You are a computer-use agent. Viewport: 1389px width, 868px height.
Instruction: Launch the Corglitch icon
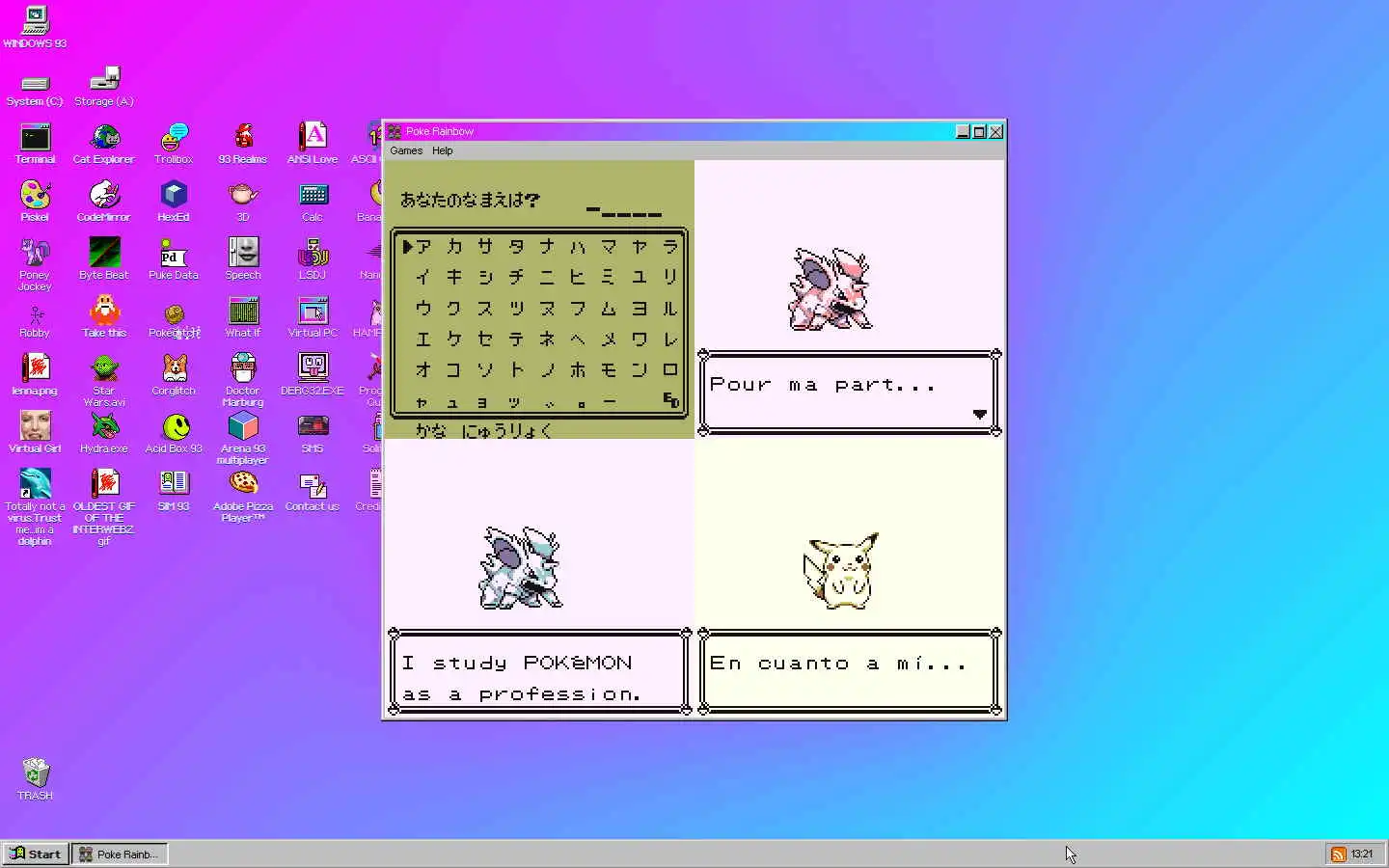[x=174, y=375]
